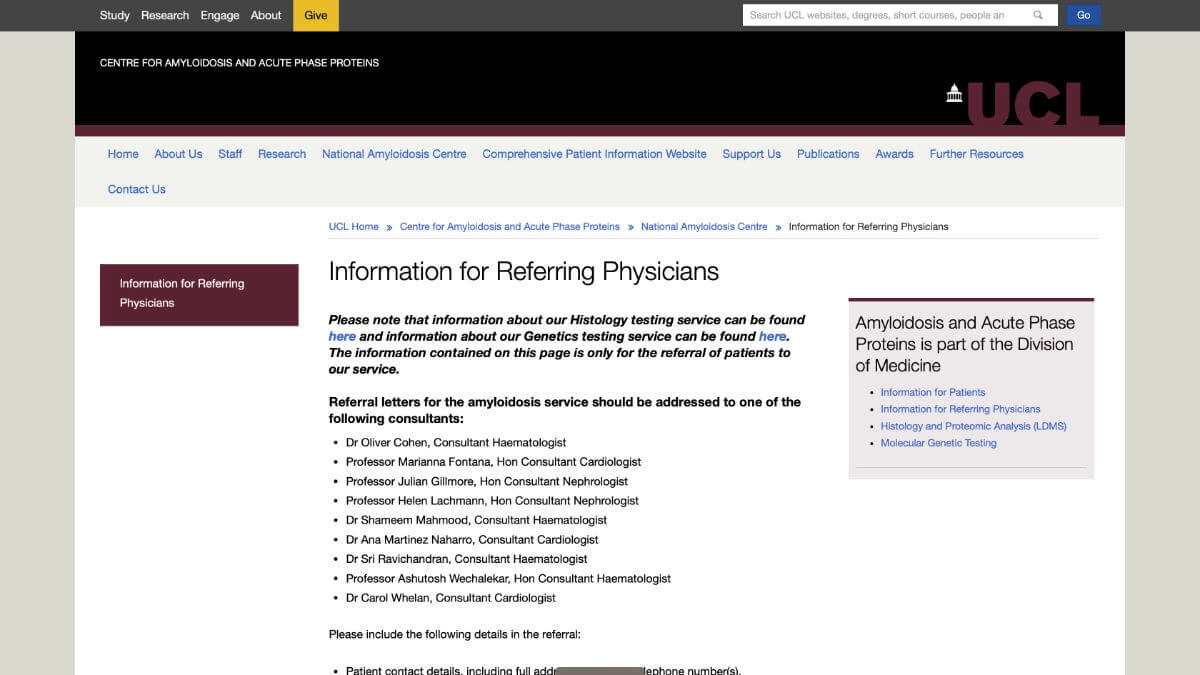1200x675 pixels.
Task: Click UCL Home breadcrumb
Action: coord(353,227)
